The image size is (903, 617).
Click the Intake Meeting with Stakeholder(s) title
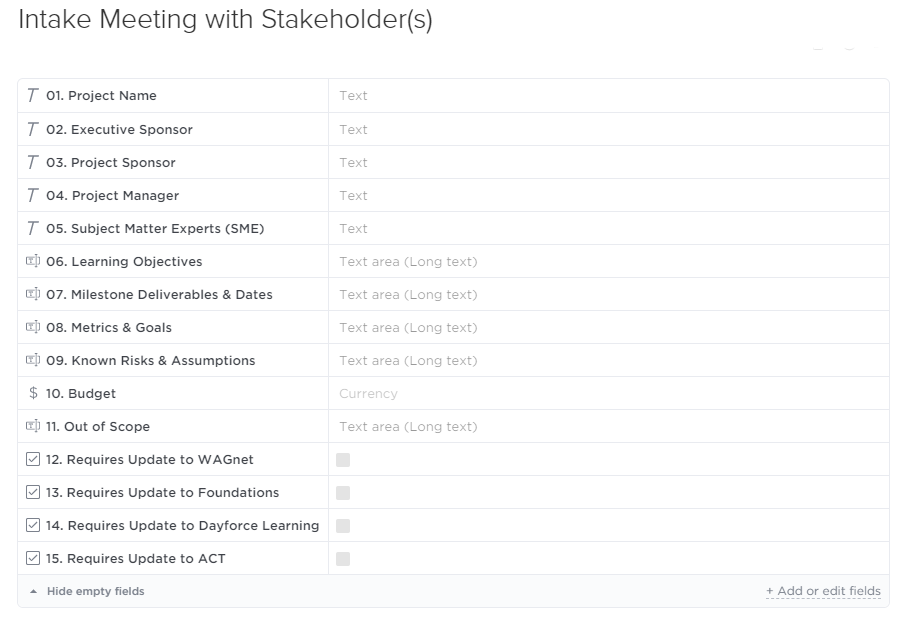(x=225, y=19)
